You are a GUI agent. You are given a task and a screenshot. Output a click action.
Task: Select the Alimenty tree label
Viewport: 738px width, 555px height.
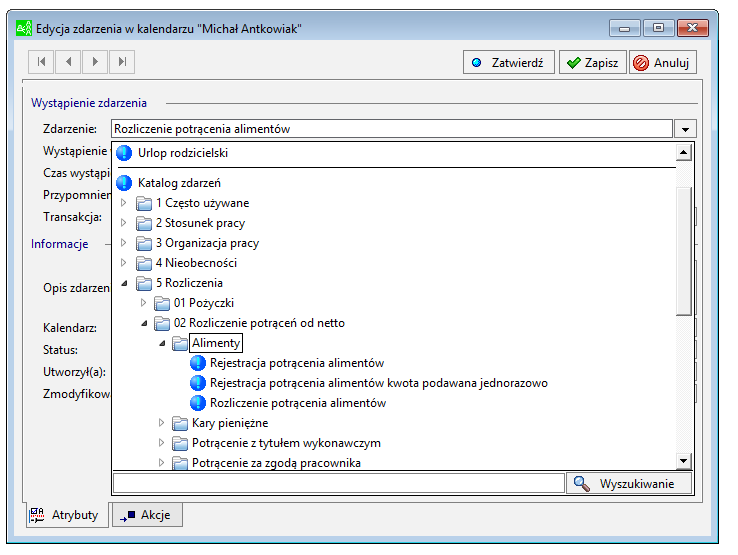click(x=216, y=343)
